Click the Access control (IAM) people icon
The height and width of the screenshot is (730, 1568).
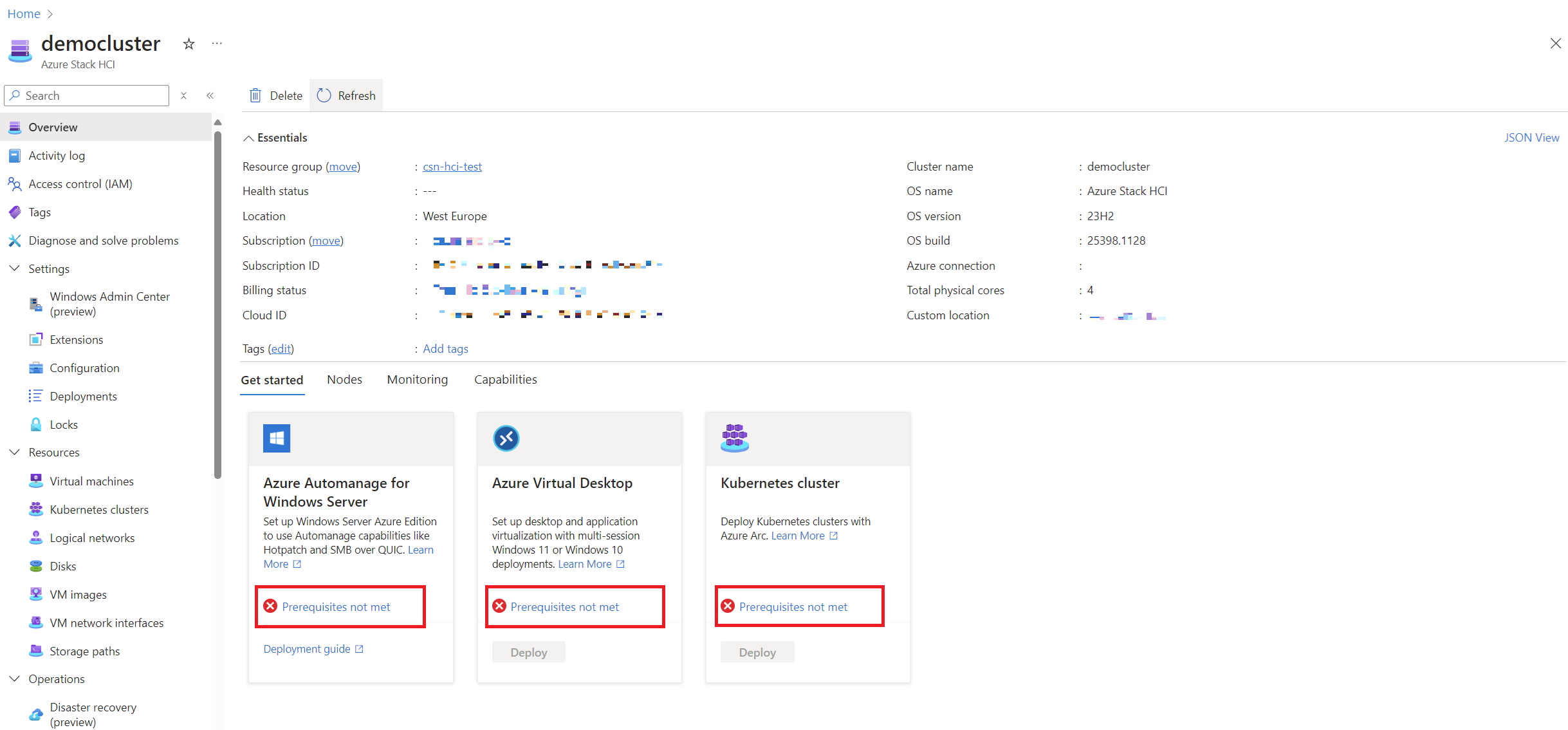(15, 184)
